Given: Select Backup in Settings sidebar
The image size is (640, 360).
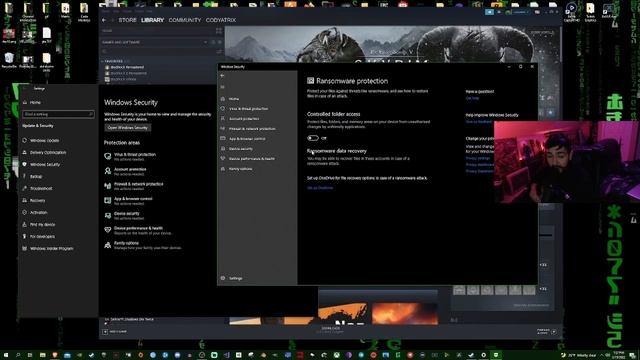Looking at the screenshot, I should 36,177.
